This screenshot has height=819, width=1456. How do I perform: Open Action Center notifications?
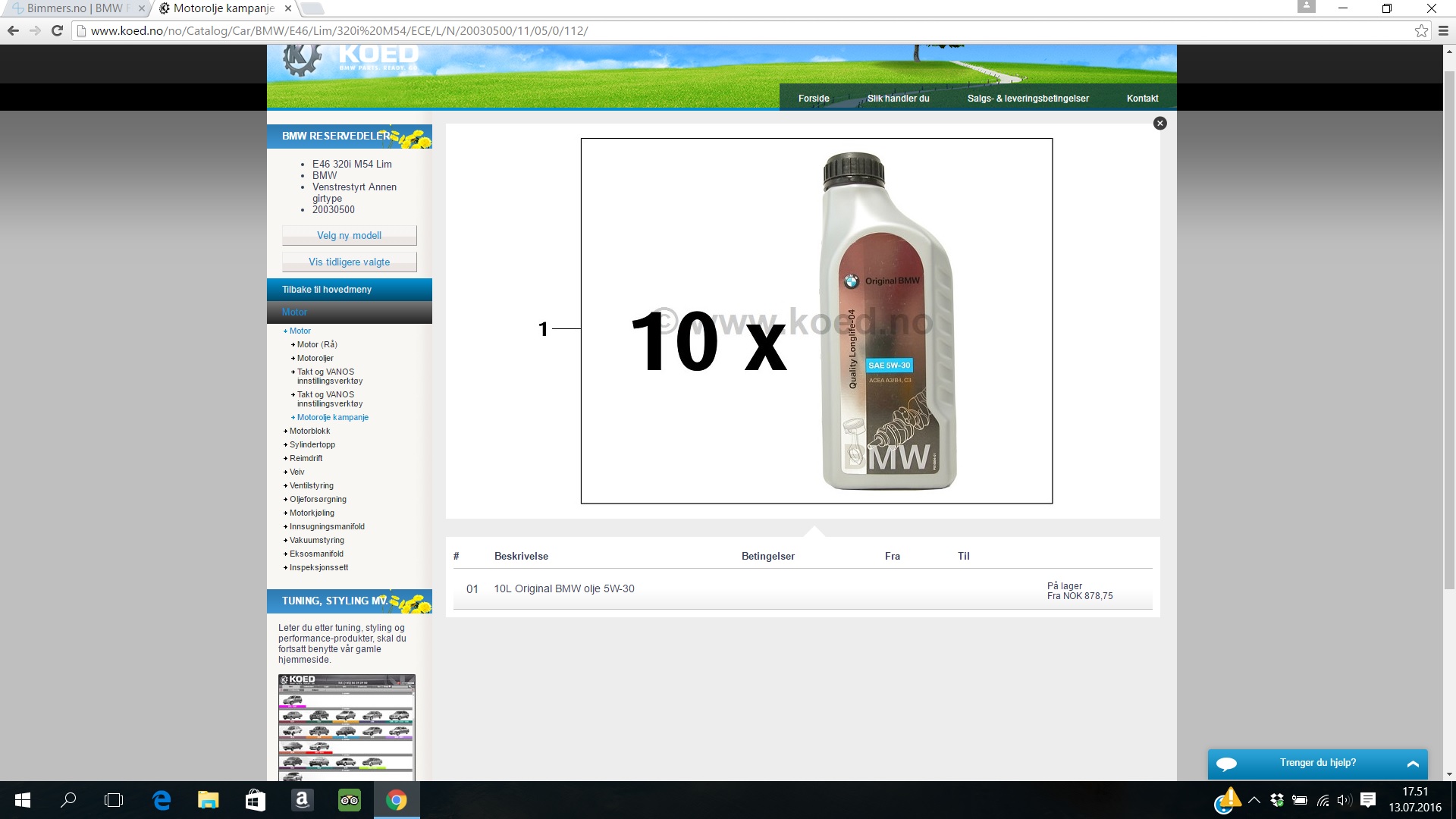coord(1368,800)
